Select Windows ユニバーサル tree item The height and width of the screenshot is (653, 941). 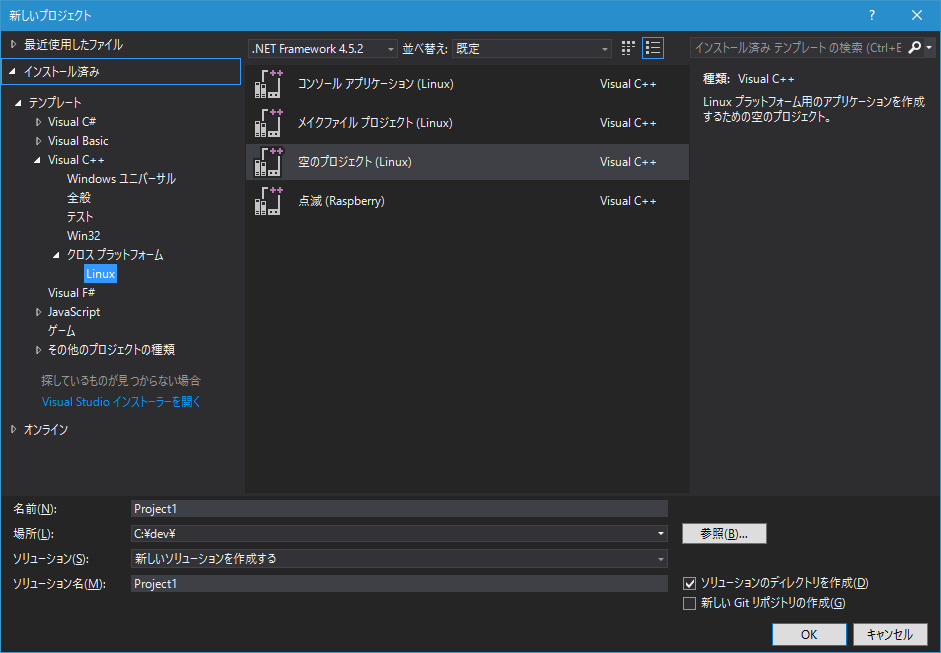pos(121,179)
